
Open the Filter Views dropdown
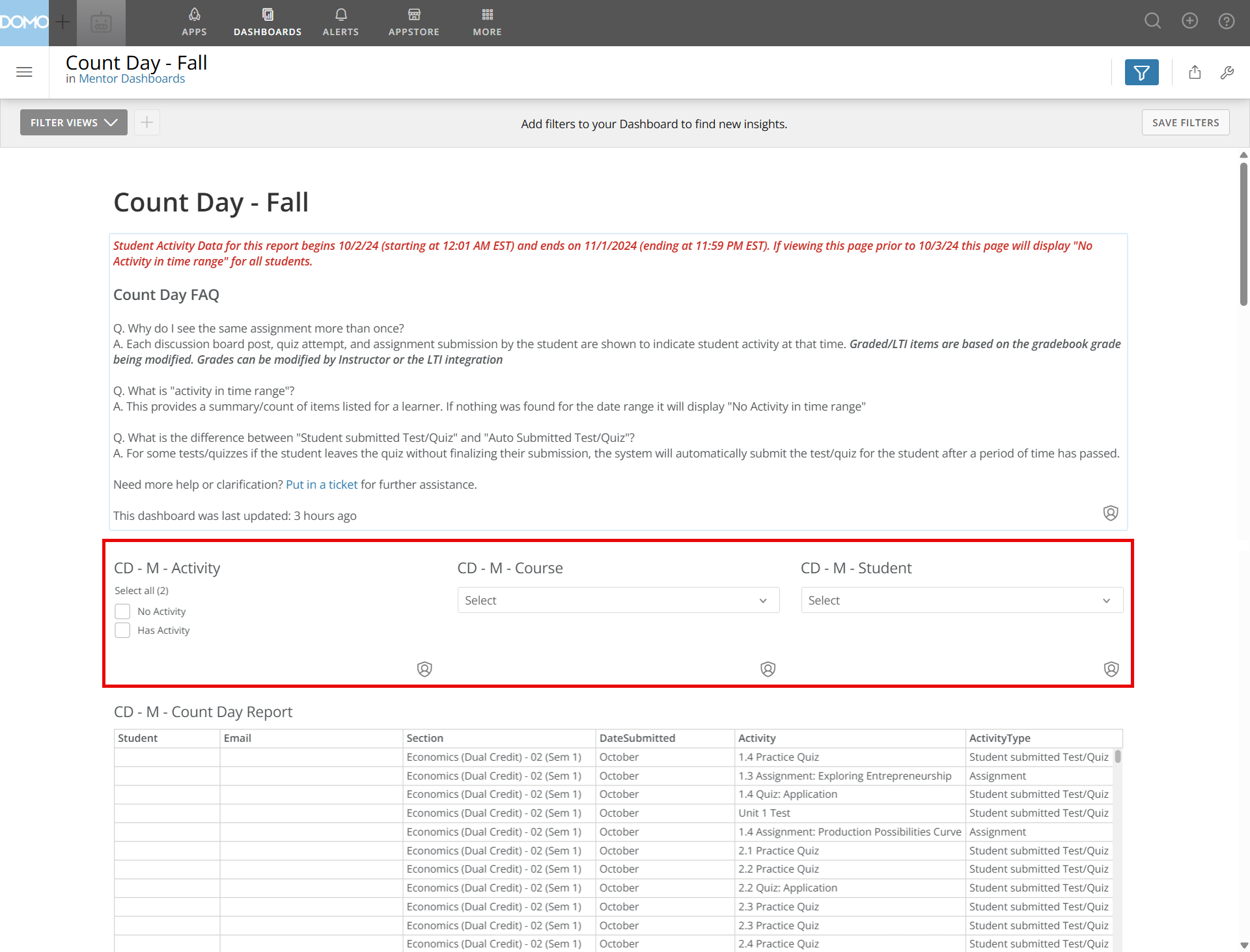[x=74, y=122]
